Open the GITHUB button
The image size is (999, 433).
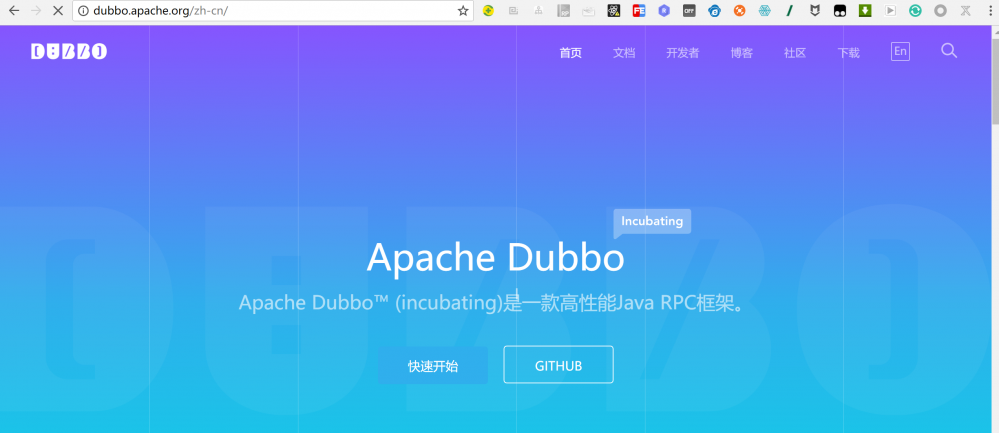pyautogui.click(x=558, y=365)
